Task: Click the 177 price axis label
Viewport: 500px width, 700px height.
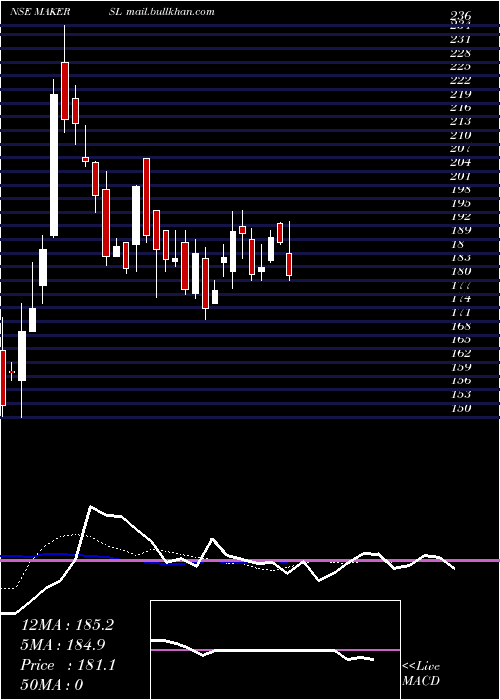Action: pos(461,285)
